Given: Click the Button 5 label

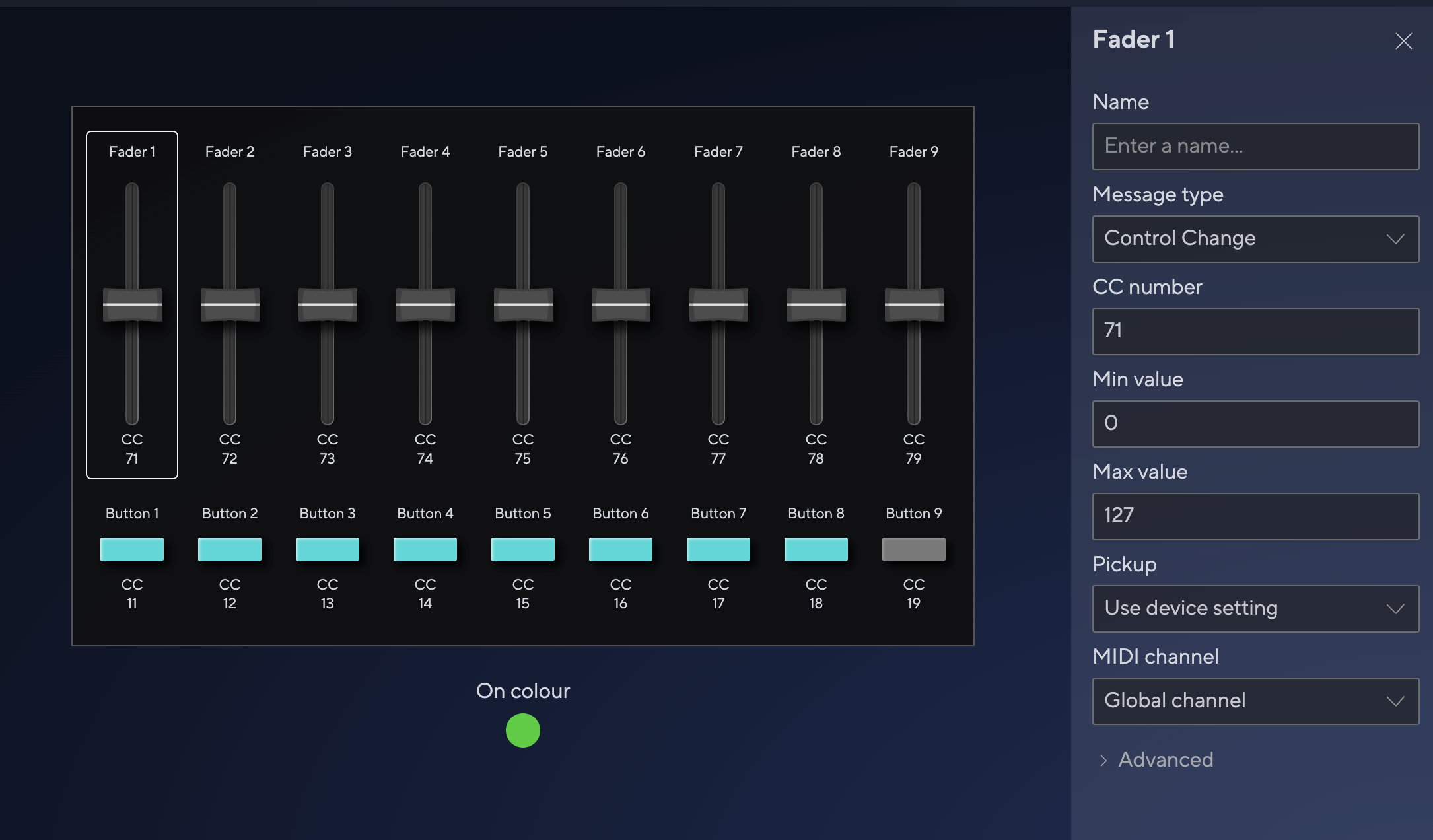Looking at the screenshot, I should 523,514.
